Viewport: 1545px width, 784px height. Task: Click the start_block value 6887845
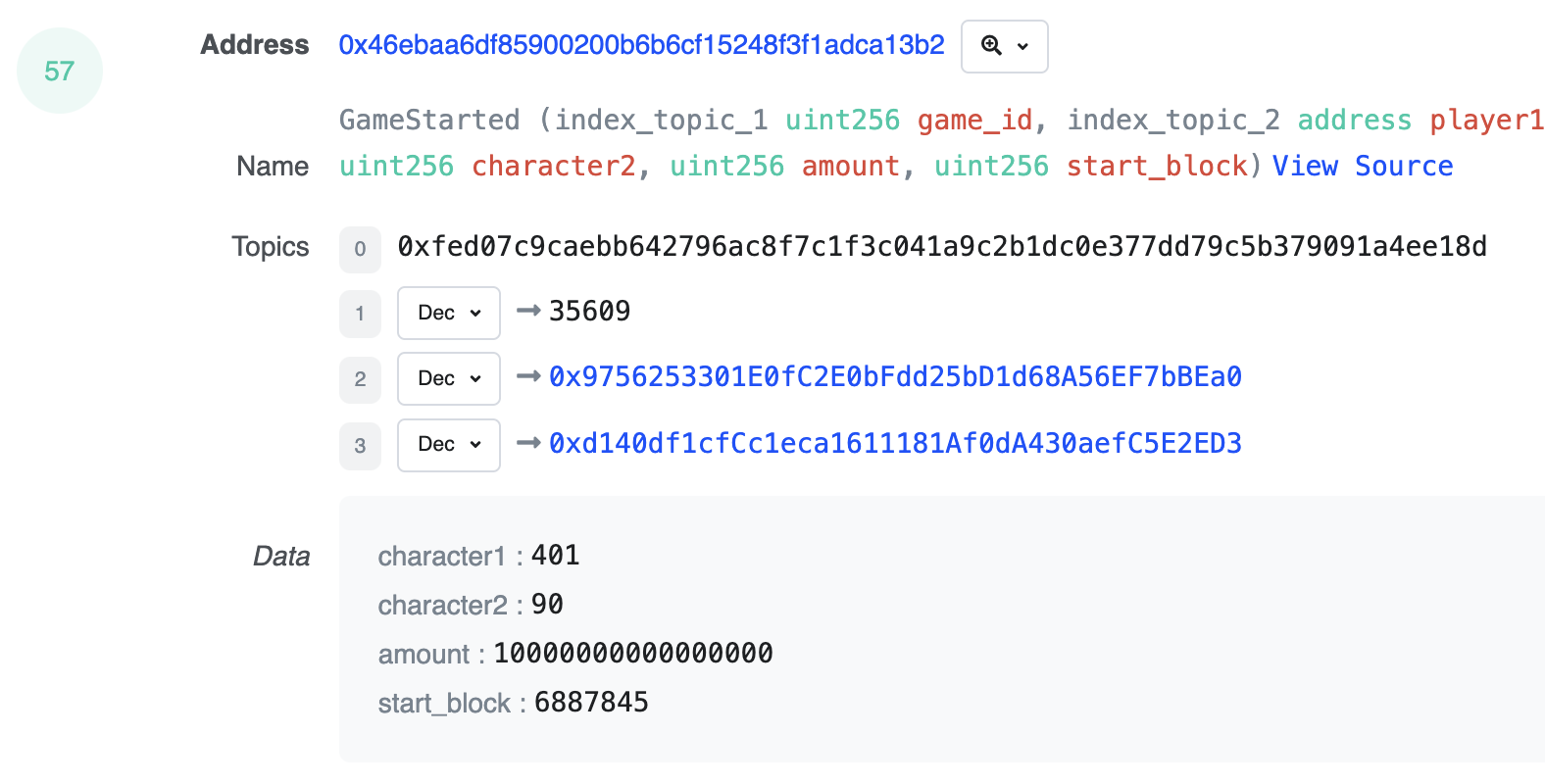click(x=591, y=702)
